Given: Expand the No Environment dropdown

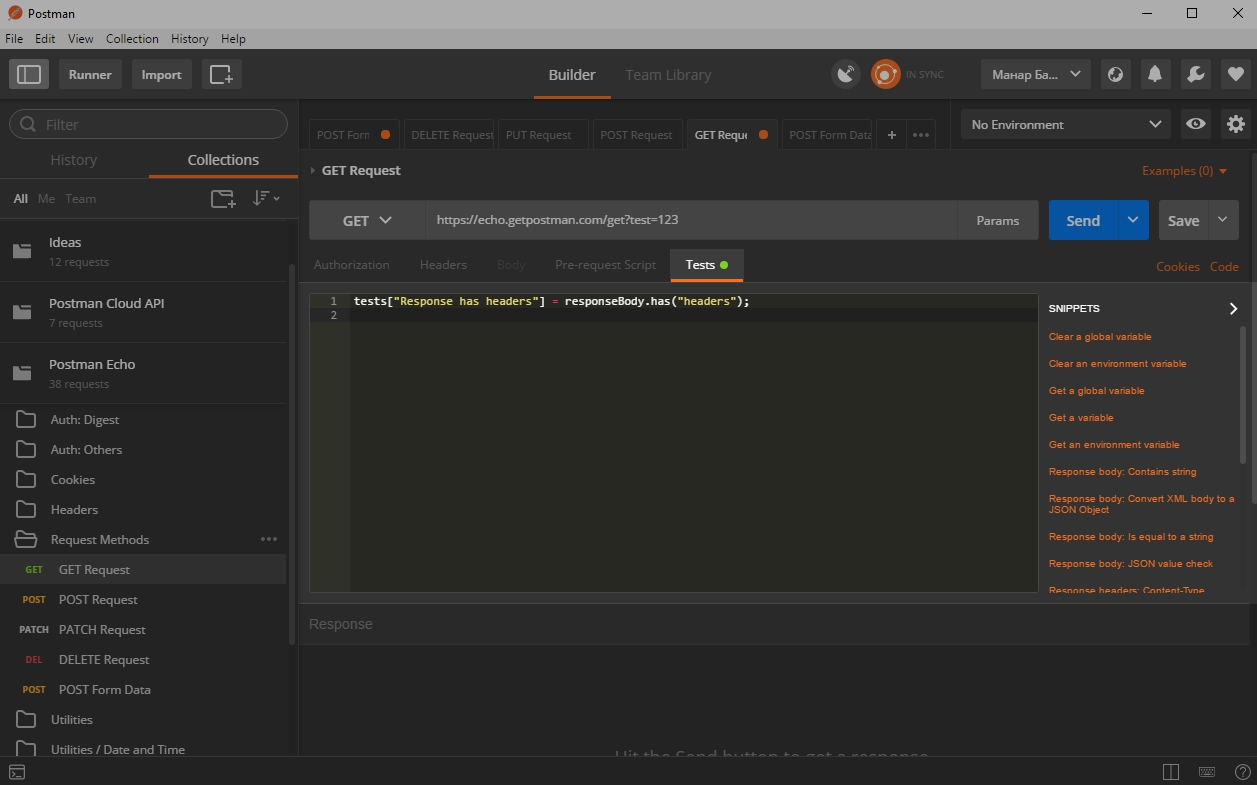Looking at the screenshot, I should 1064,123.
